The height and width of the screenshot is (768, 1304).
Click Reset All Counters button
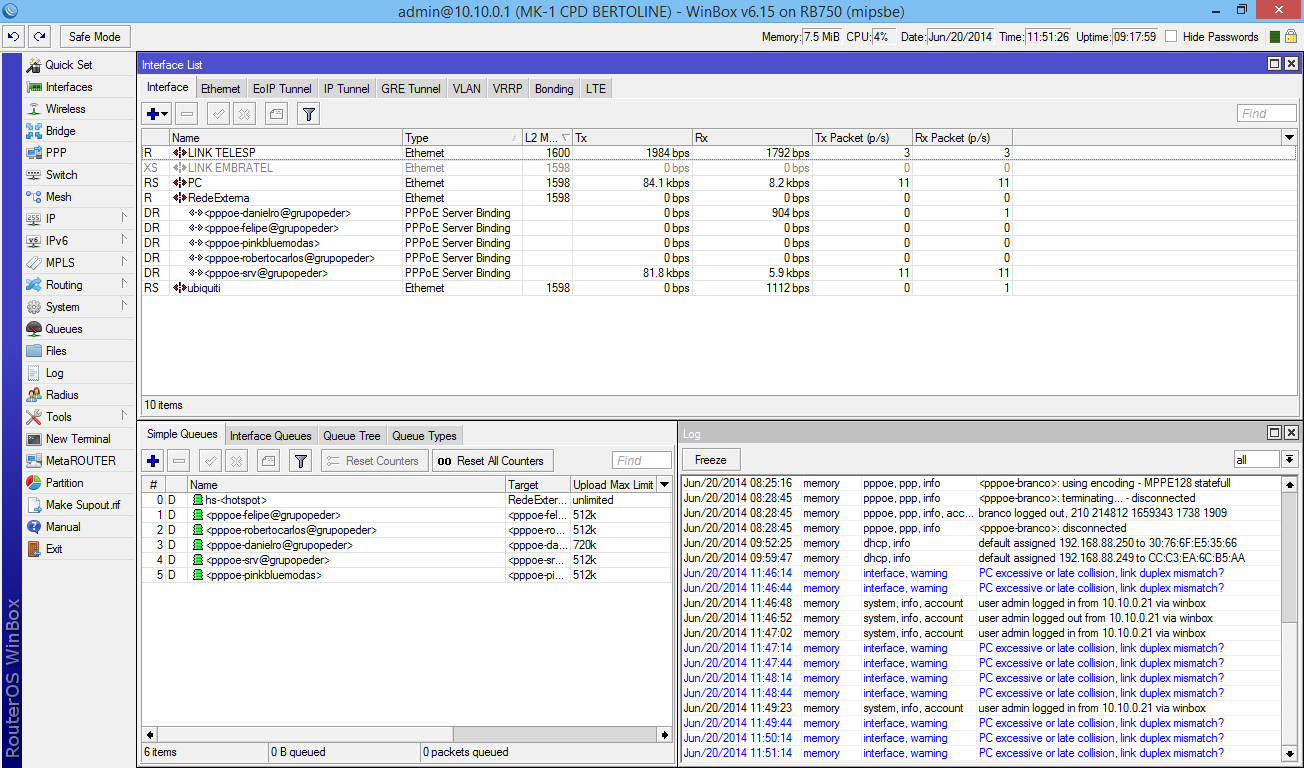point(491,461)
